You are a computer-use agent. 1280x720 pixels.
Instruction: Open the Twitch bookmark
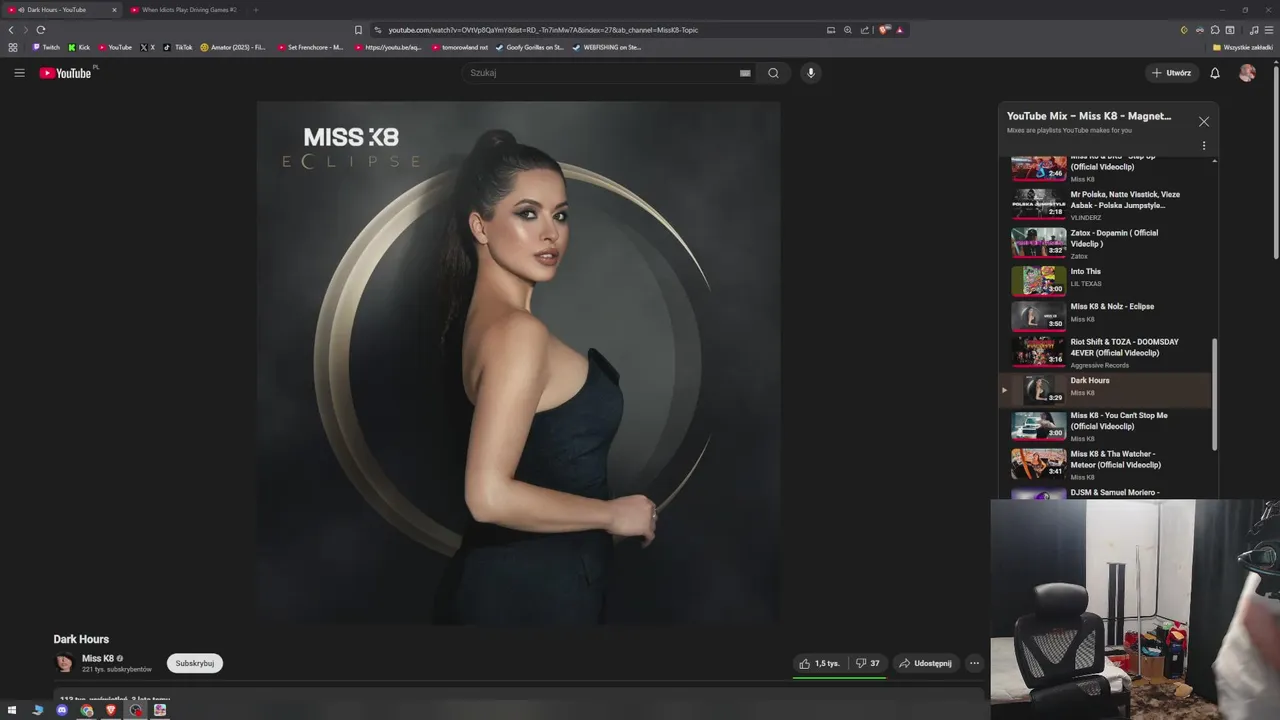pyautogui.click(x=46, y=47)
